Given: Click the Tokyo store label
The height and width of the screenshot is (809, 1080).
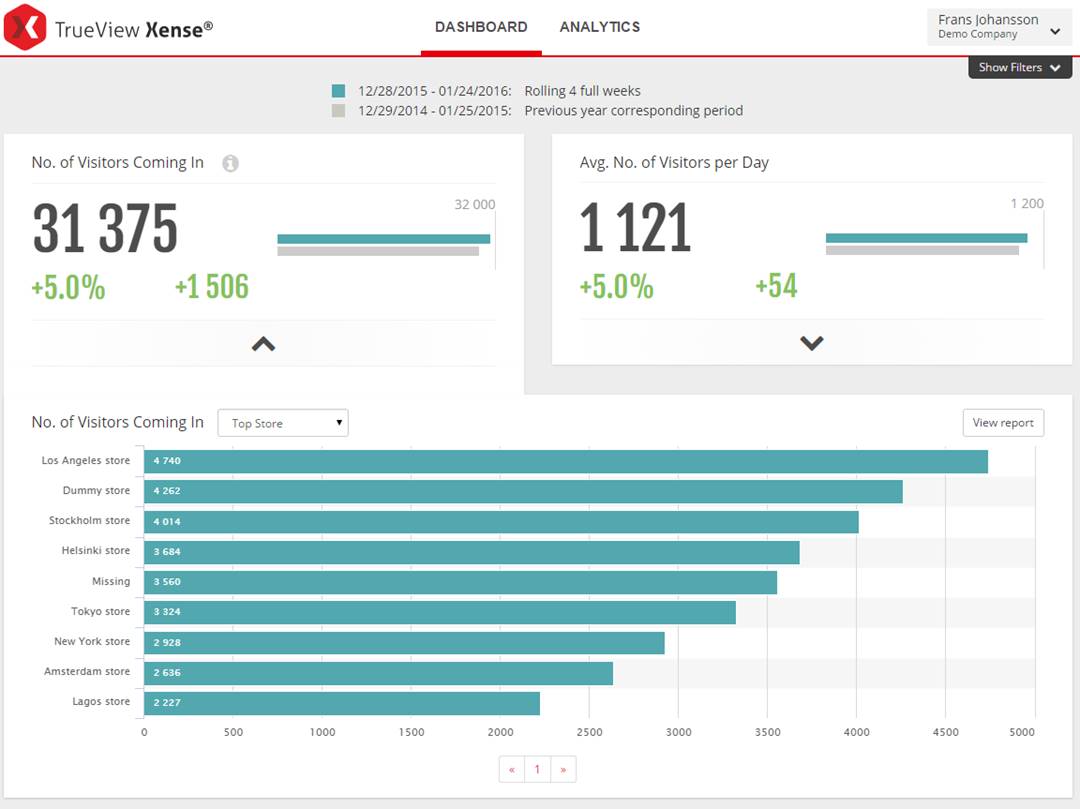Looking at the screenshot, I should [100, 611].
